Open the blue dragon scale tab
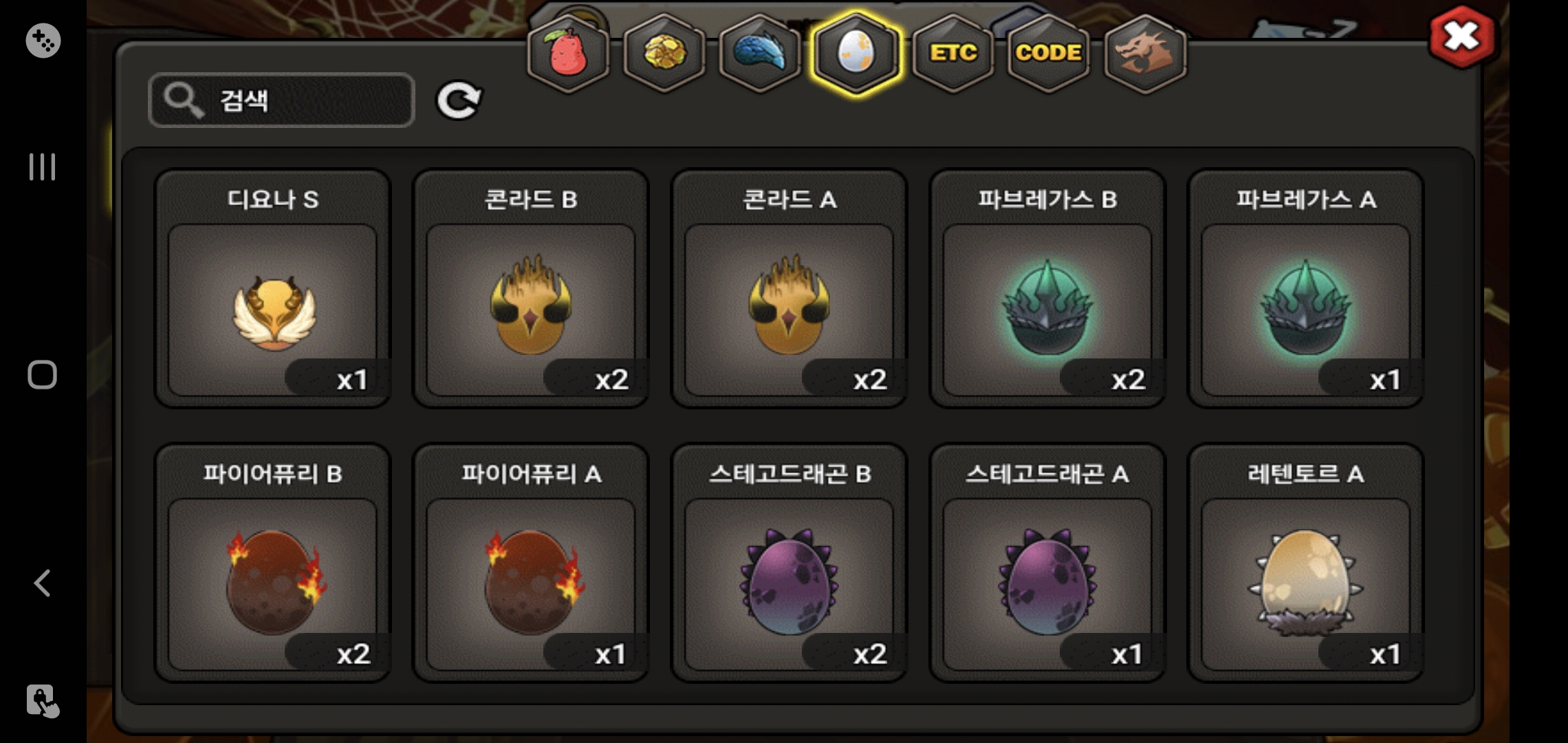Image resolution: width=1568 pixels, height=743 pixels. click(760, 53)
